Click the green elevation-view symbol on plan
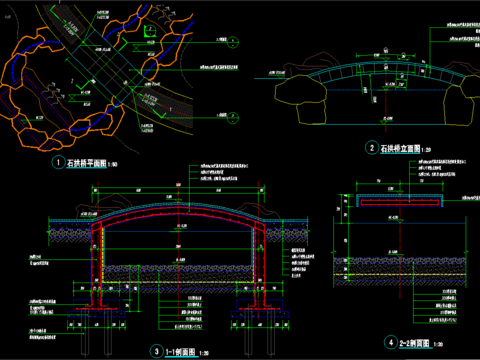 (x=150, y=31)
